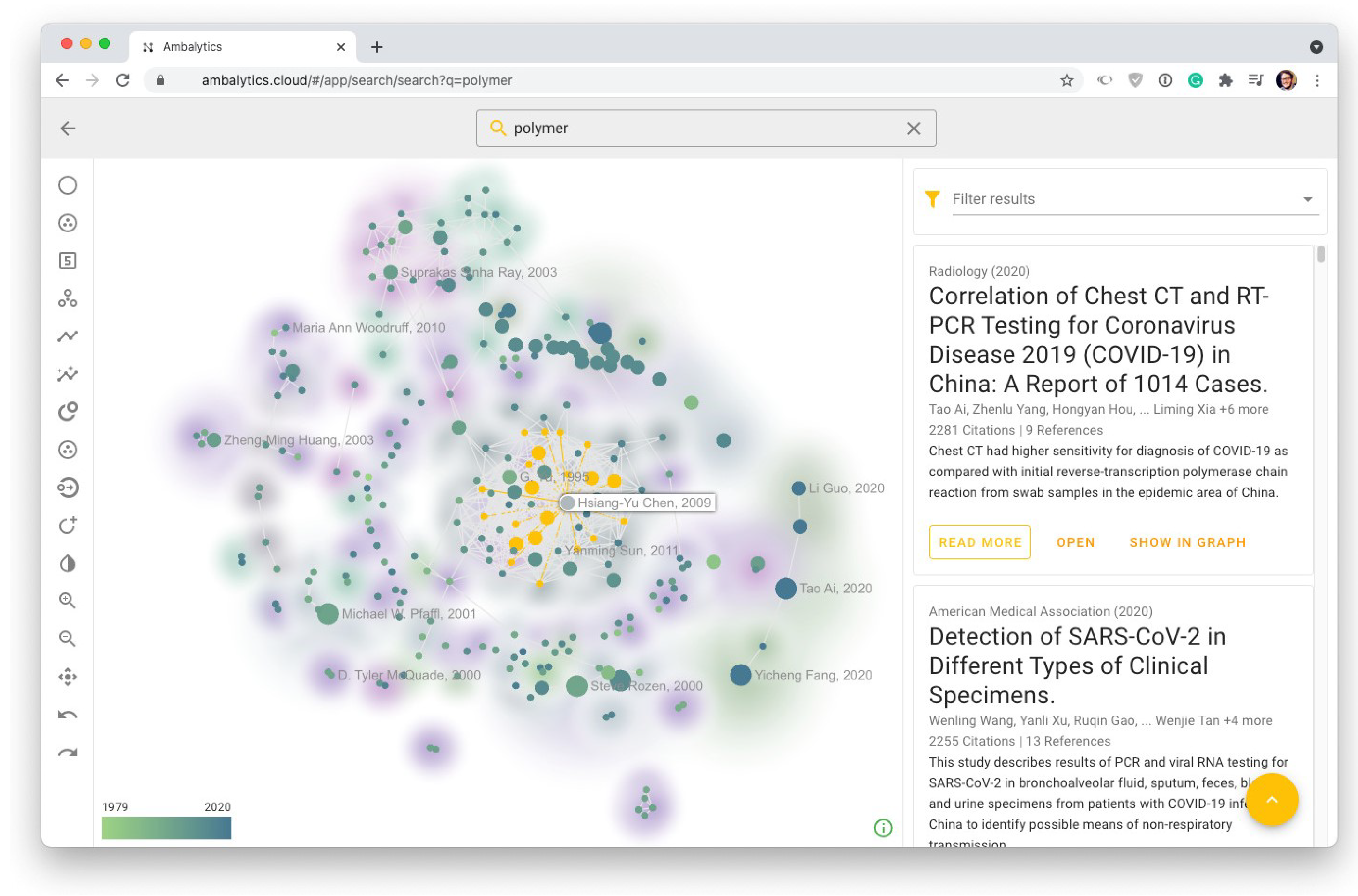Click the numbered box '5' sidebar icon

pyautogui.click(x=67, y=261)
